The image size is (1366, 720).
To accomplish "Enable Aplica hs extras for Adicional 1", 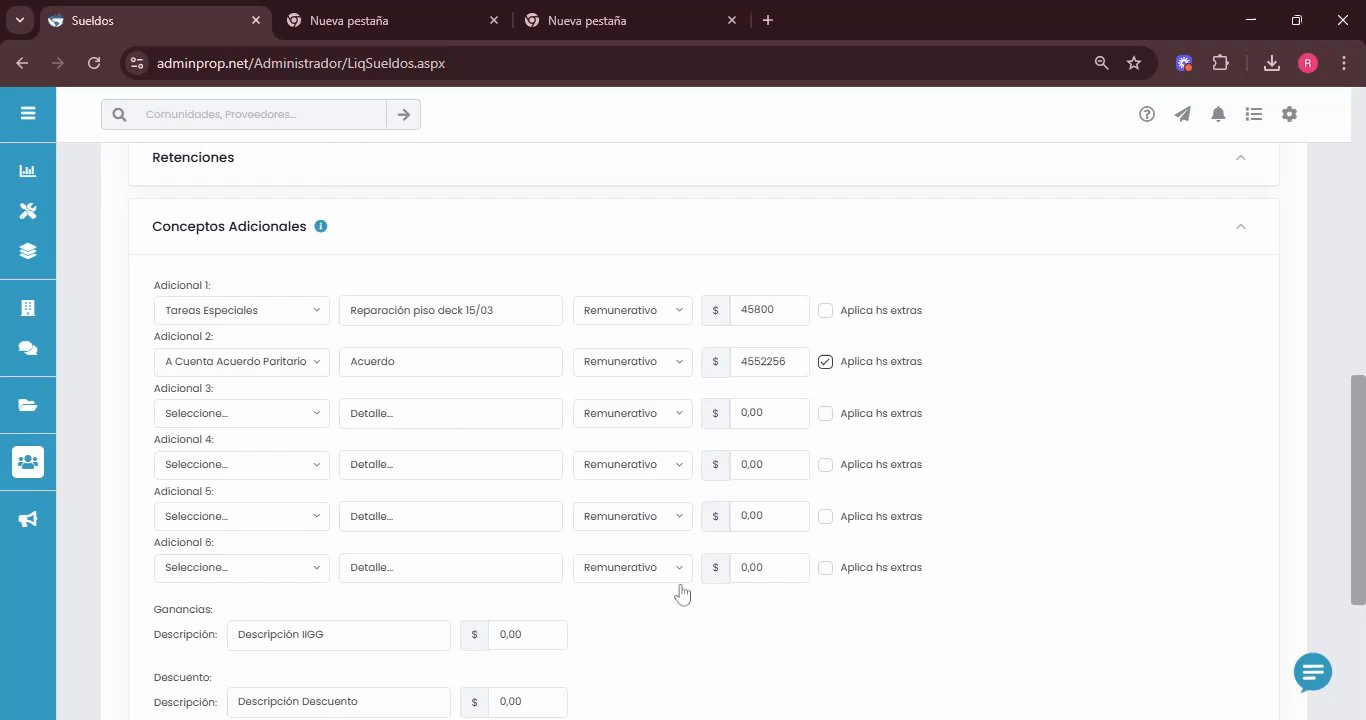I will (825, 310).
